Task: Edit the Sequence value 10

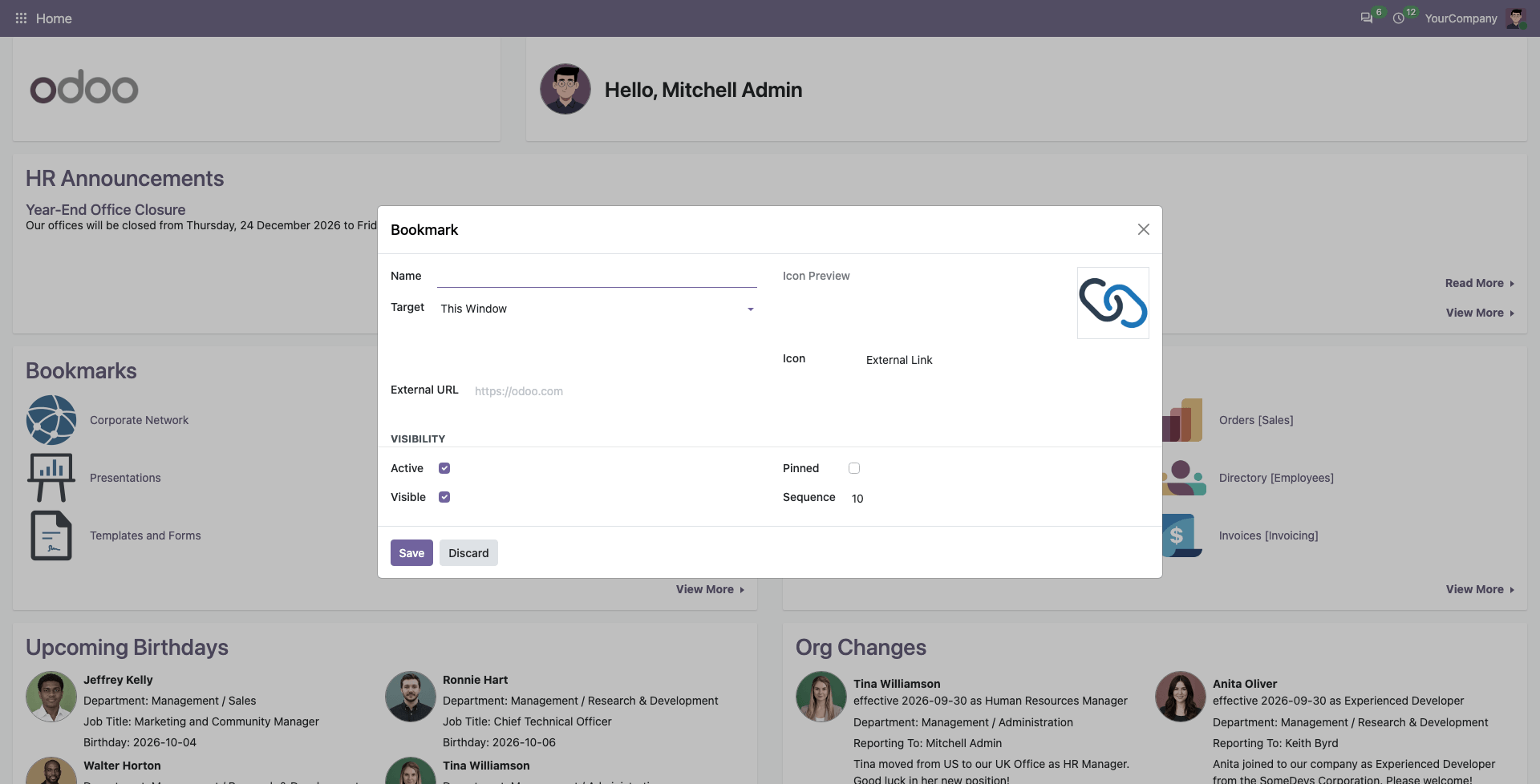Action: [999, 499]
